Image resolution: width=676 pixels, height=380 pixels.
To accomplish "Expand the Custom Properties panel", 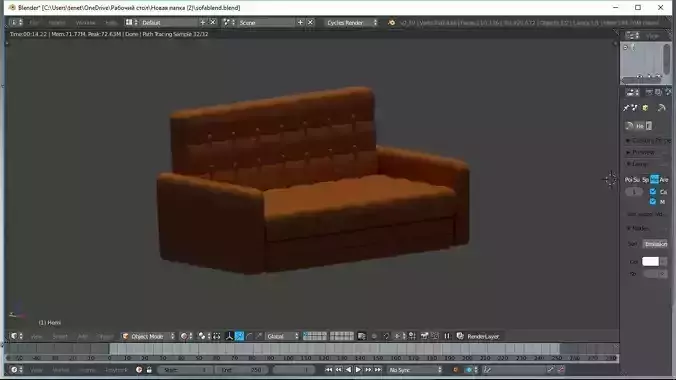I will pos(648,141).
